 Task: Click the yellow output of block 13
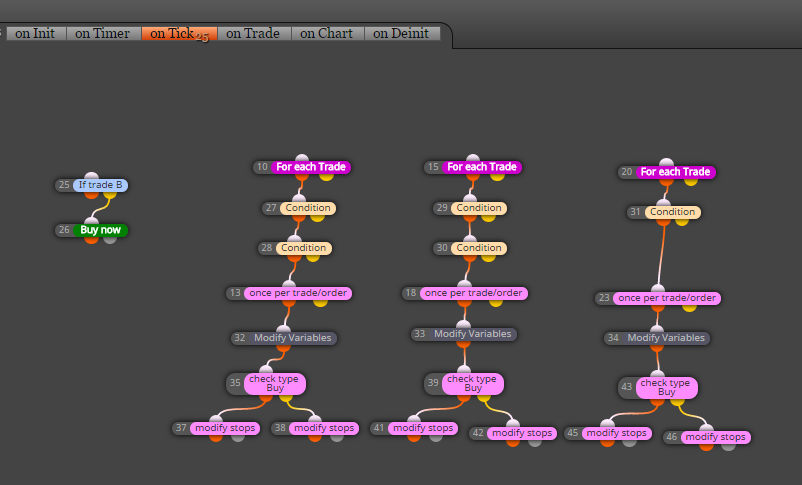tap(321, 303)
